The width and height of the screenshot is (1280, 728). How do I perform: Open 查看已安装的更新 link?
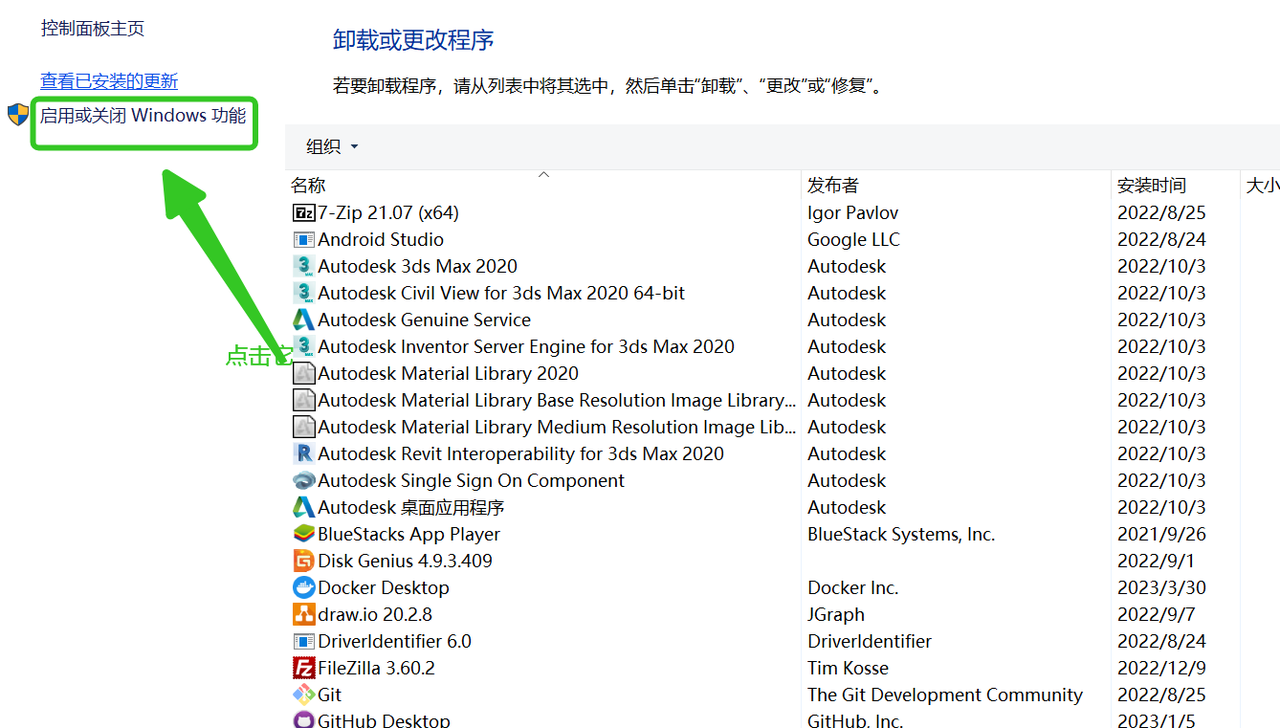(109, 81)
